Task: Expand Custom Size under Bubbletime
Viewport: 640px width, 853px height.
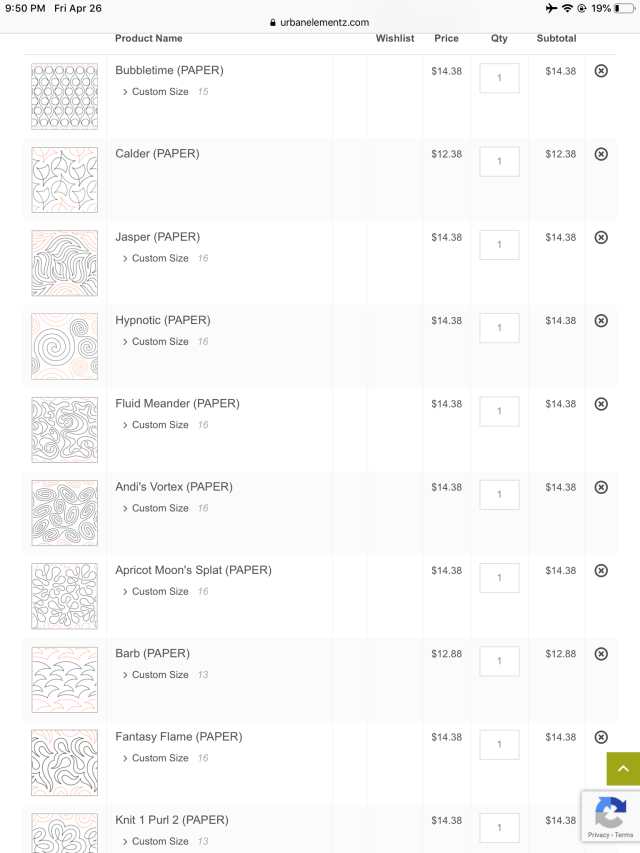Action: 159,92
